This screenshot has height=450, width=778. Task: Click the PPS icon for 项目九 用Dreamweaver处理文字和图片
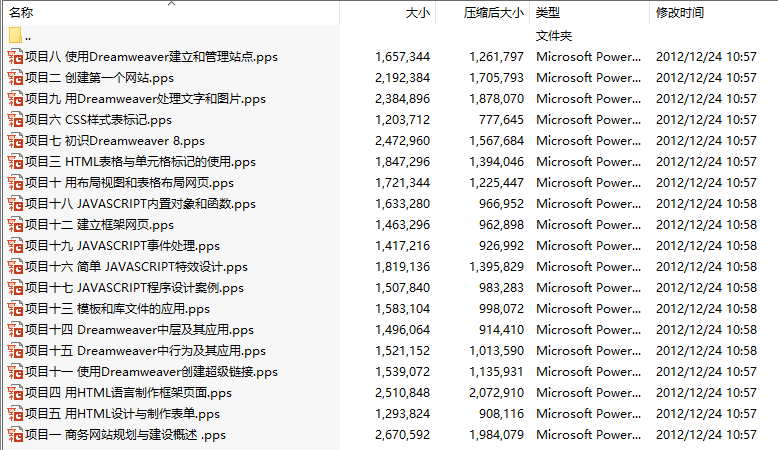pos(15,99)
